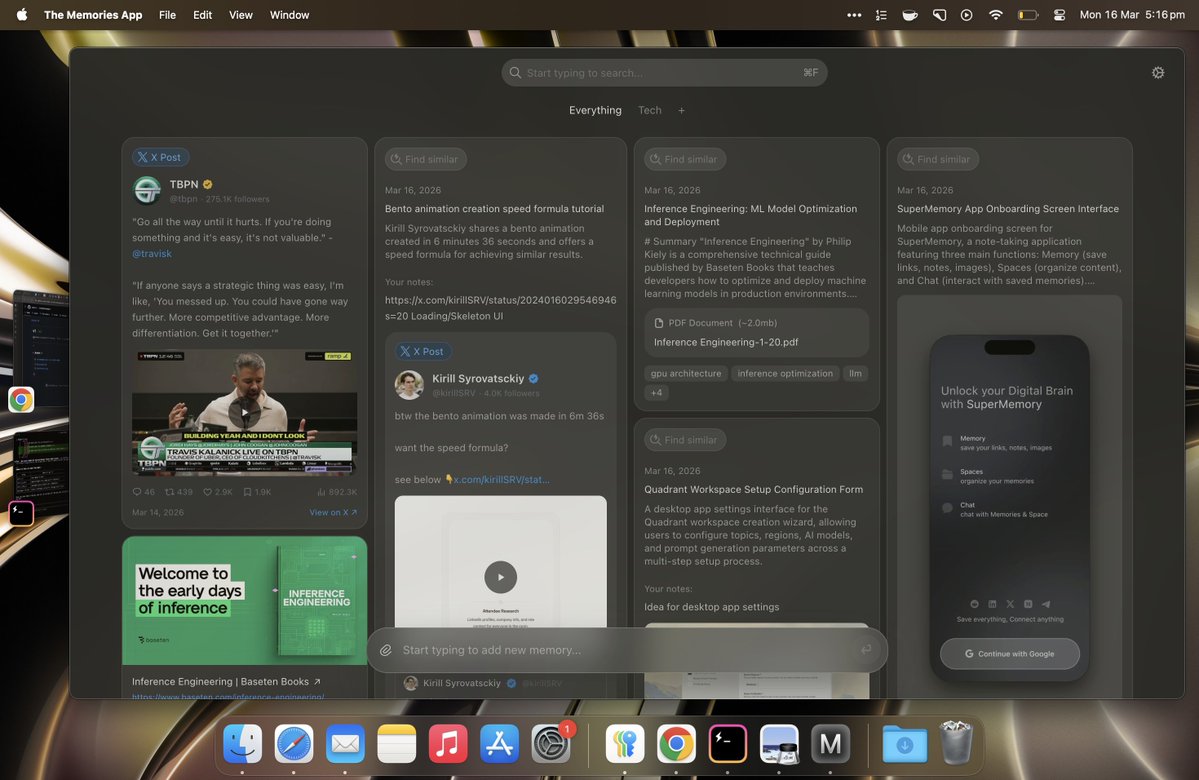Open the View menu
Viewport: 1199px width, 780px height.
[241, 15]
